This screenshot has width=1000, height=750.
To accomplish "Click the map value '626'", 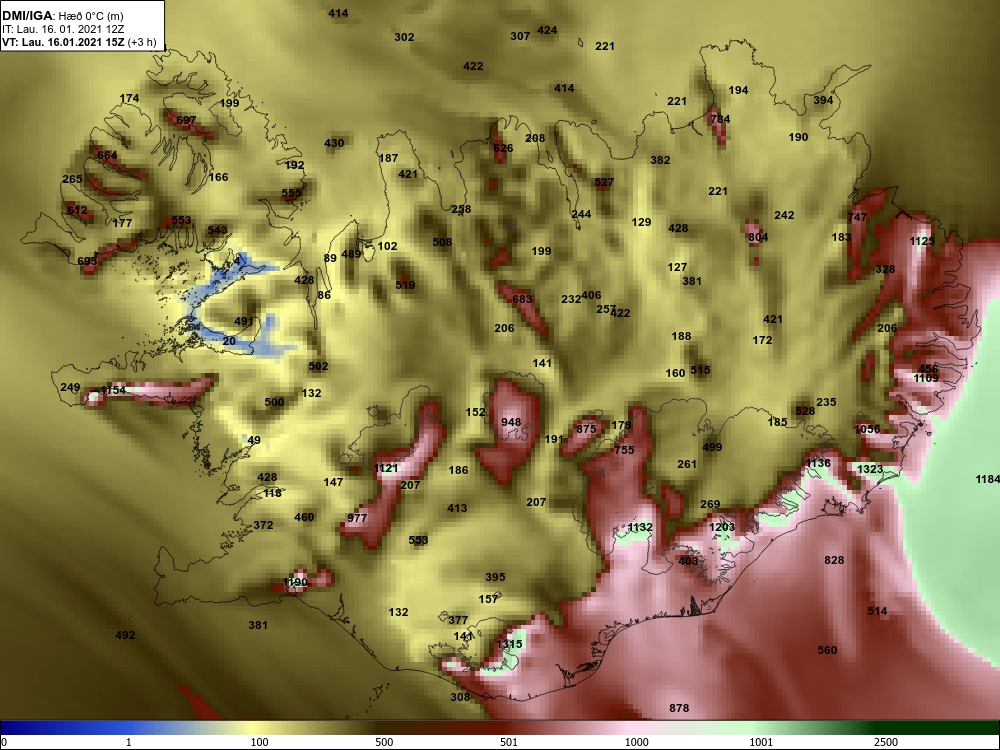I will [x=503, y=149].
